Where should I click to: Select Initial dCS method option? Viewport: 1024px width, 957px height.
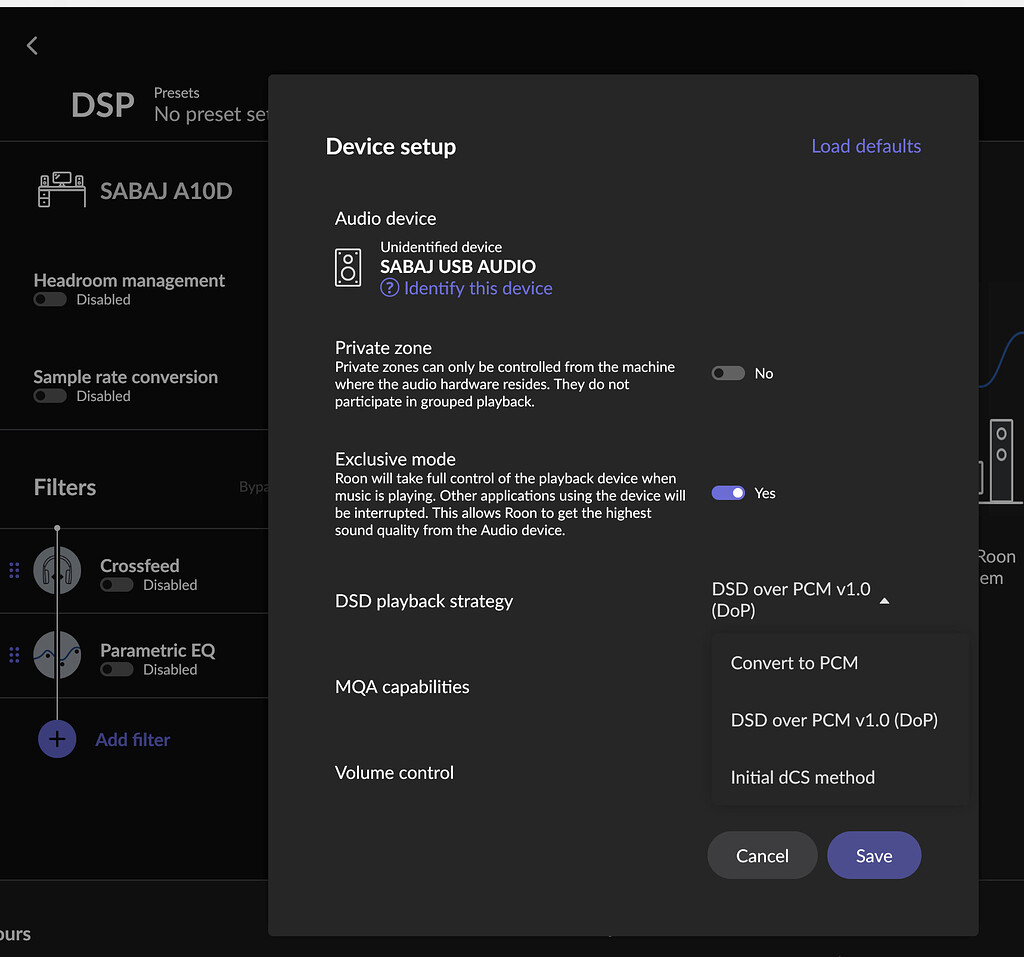803,777
